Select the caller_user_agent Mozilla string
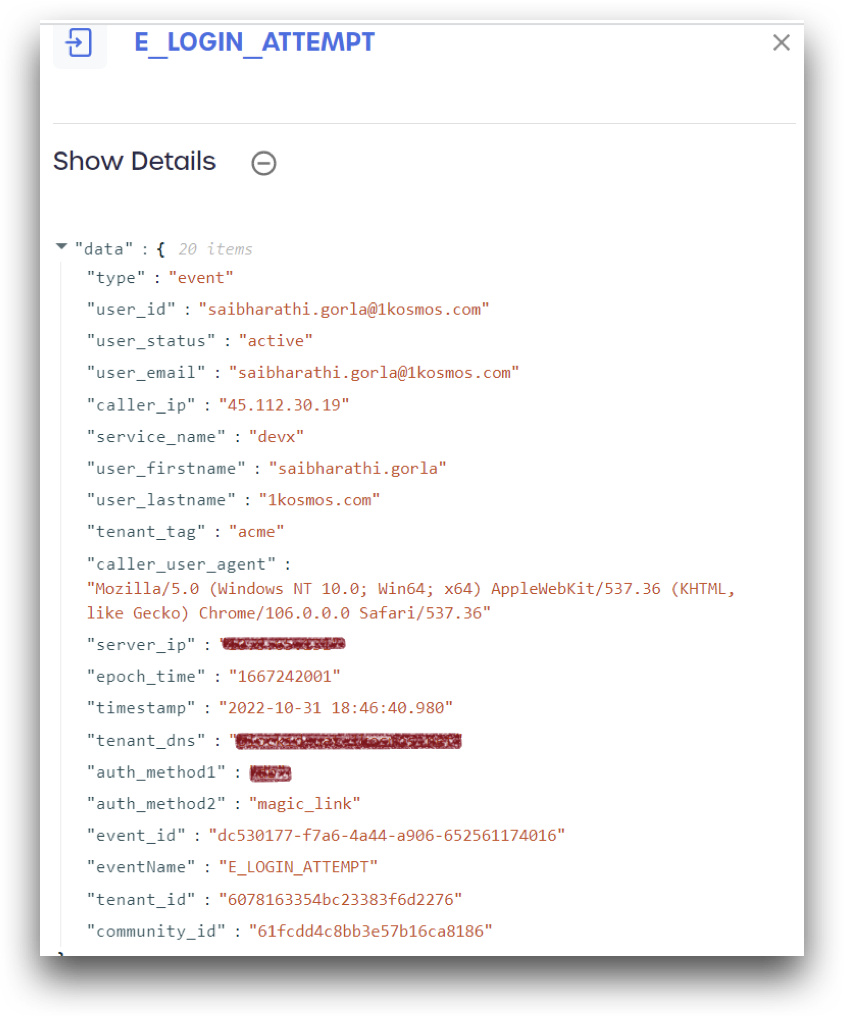844x1016 pixels. tap(411, 601)
